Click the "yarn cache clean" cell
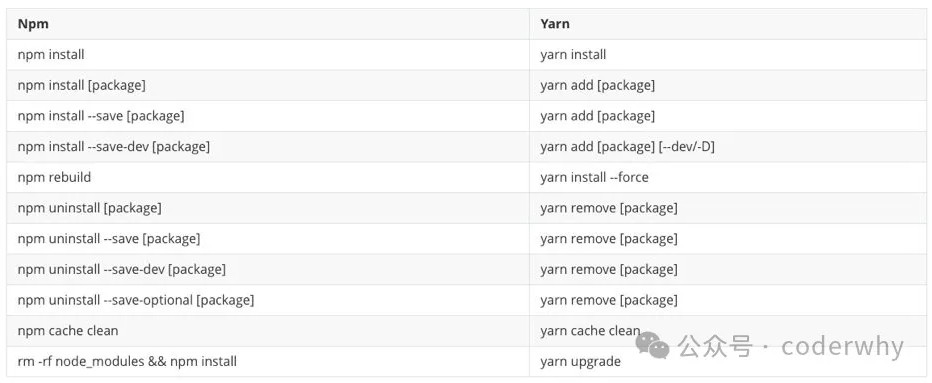Screen dimensions: 932x383 730,331
